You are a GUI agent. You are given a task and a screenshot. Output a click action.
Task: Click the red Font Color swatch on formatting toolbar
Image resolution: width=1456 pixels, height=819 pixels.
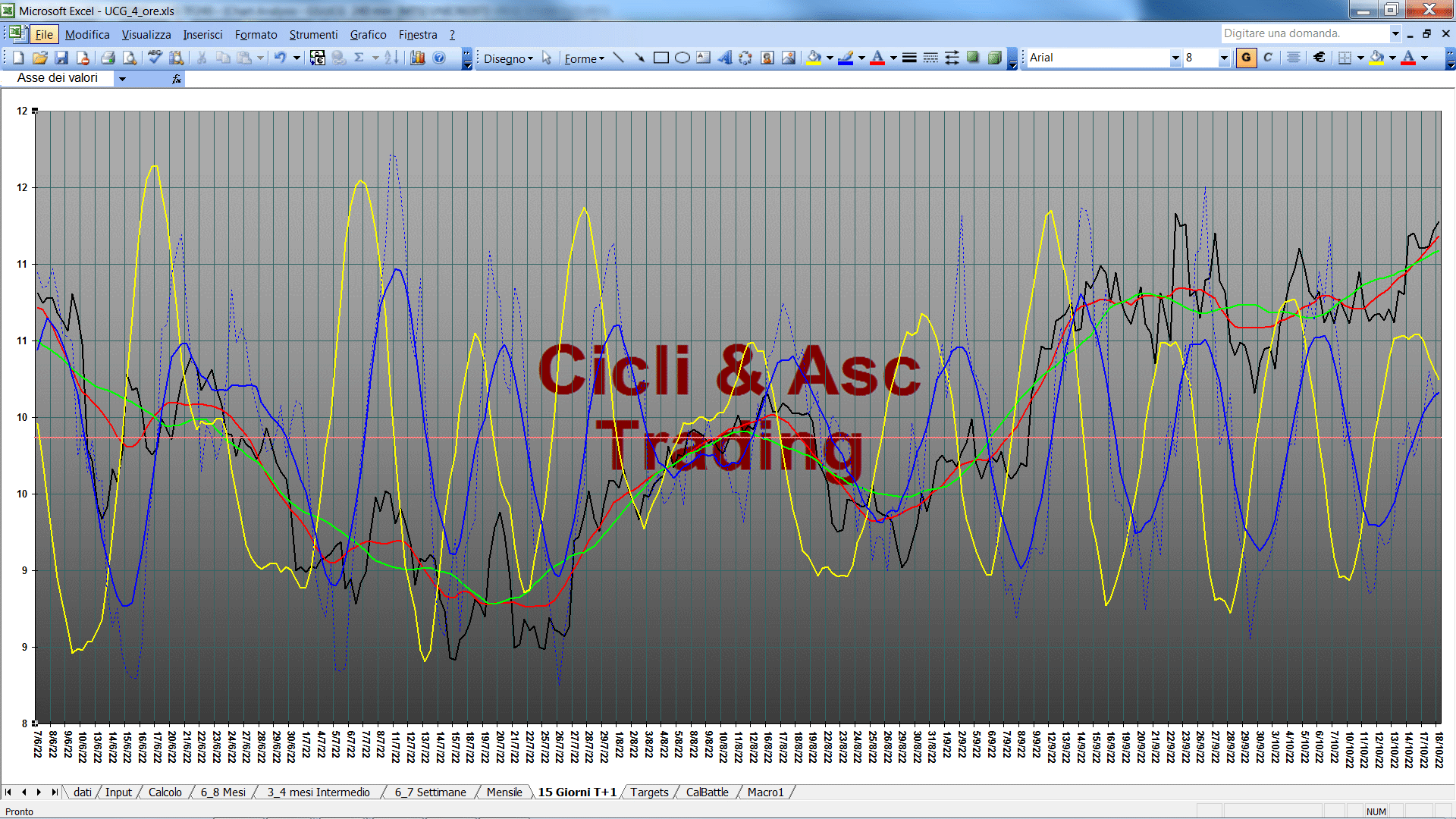pyautogui.click(x=1408, y=58)
